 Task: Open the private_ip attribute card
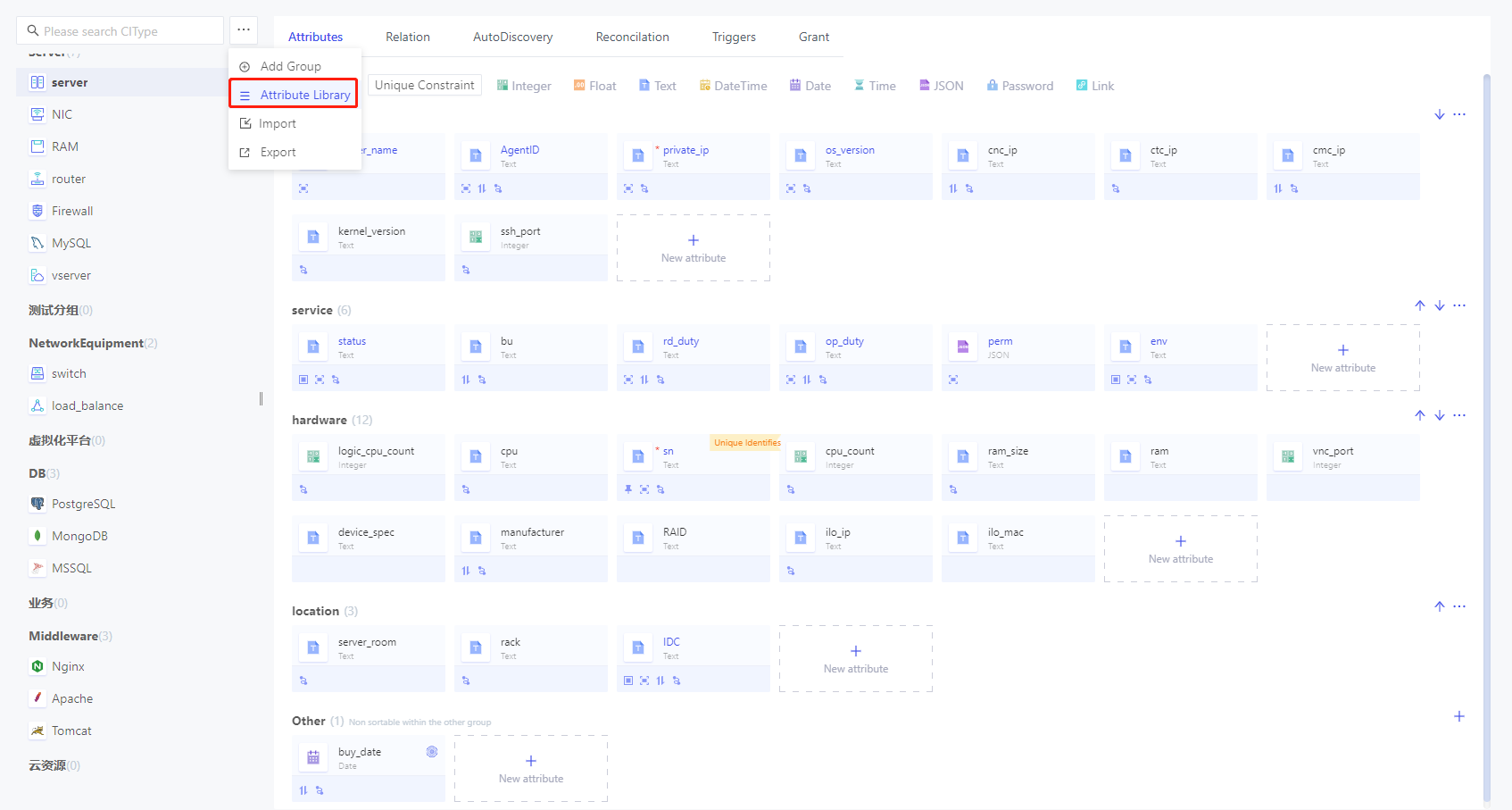tap(694, 167)
